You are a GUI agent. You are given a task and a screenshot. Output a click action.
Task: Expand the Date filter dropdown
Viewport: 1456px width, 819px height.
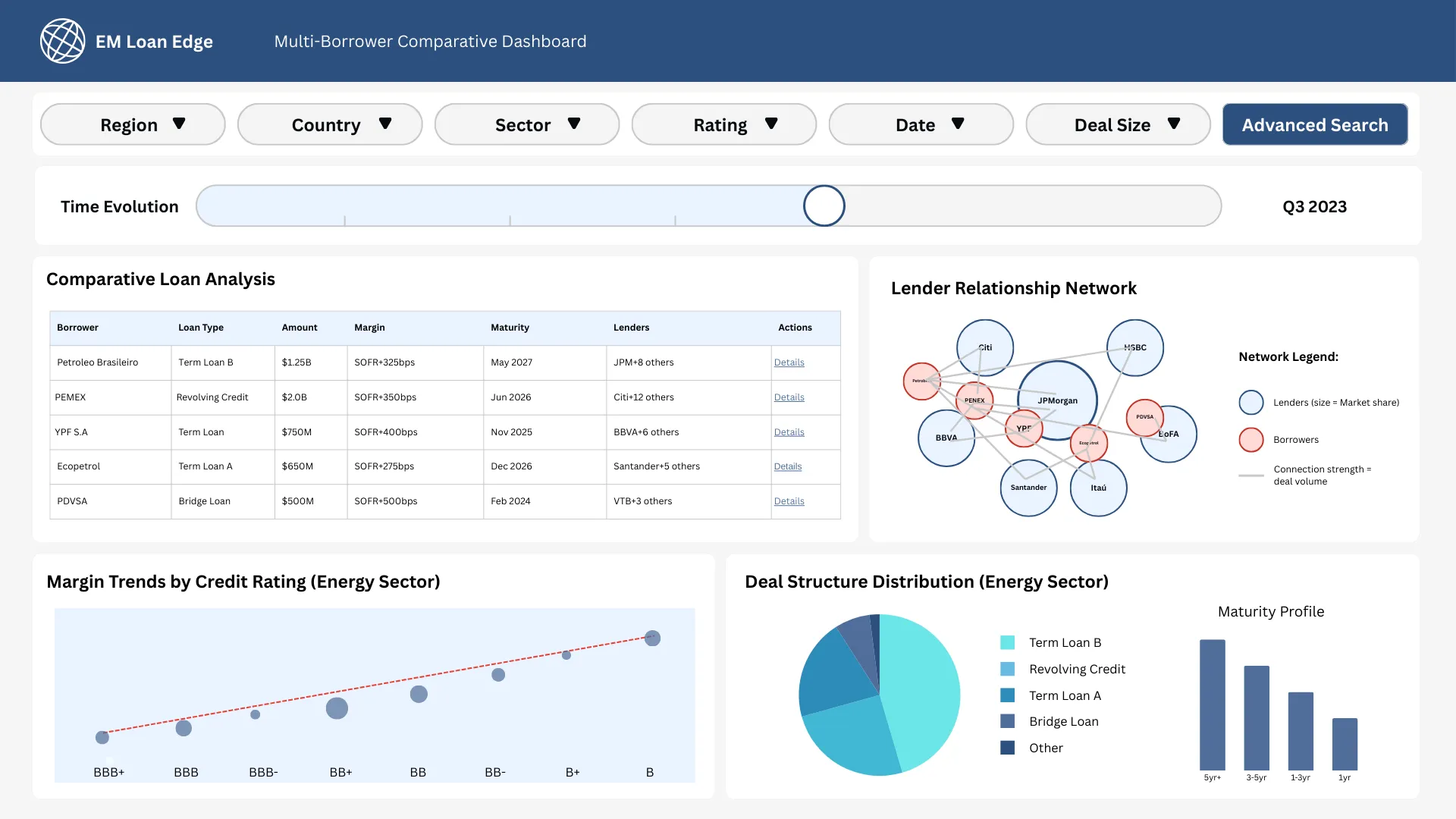pos(921,124)
